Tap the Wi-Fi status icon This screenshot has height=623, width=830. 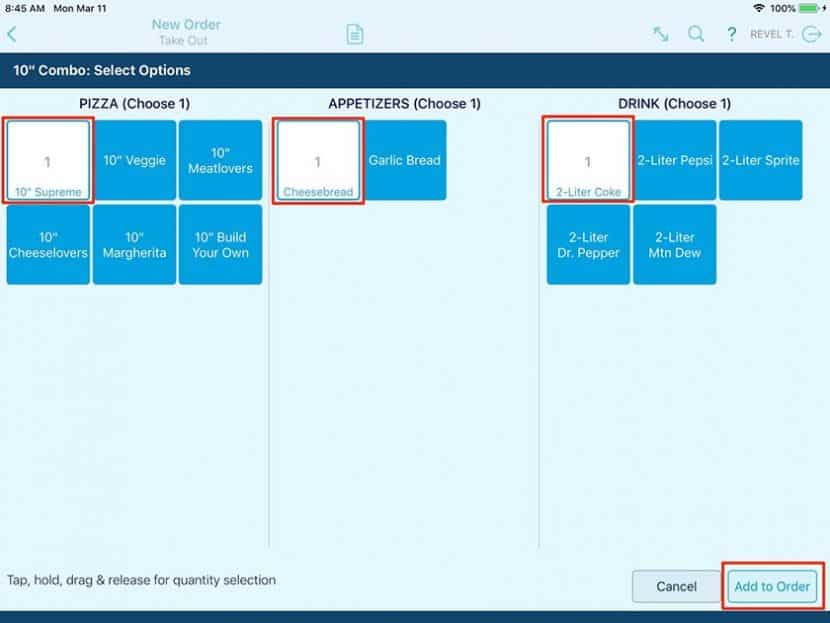[759, 8]
